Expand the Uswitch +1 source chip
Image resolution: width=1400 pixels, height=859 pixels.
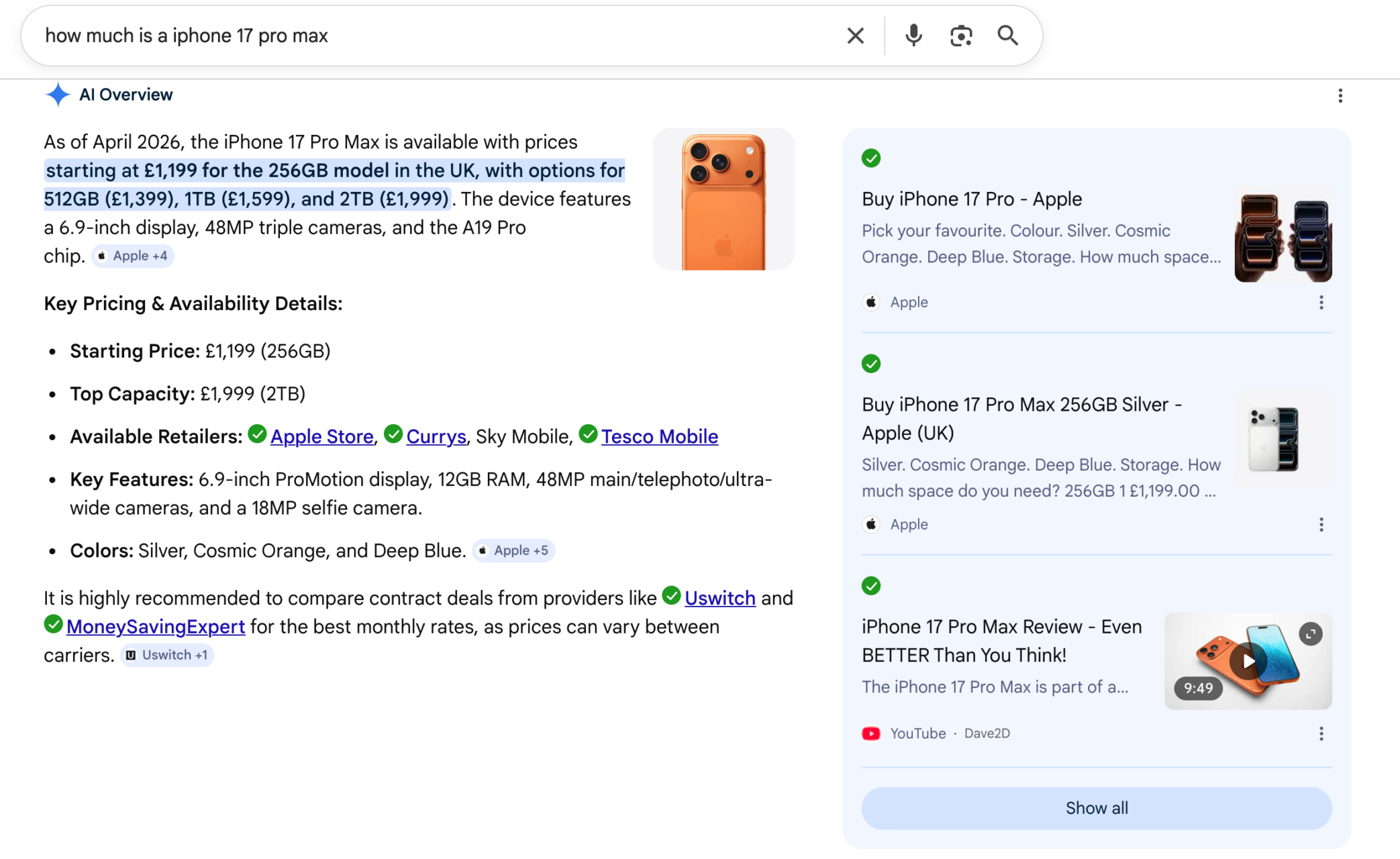tap(167, 656)
